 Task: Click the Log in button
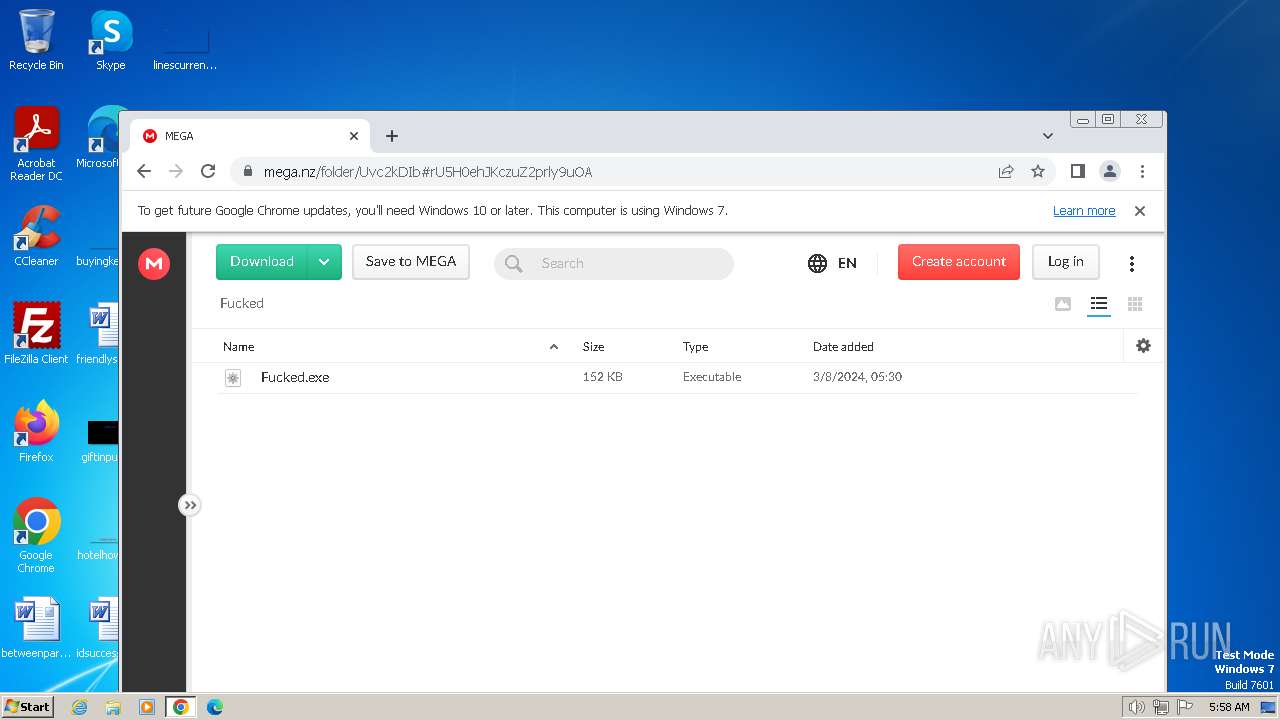pos(1066,262)
